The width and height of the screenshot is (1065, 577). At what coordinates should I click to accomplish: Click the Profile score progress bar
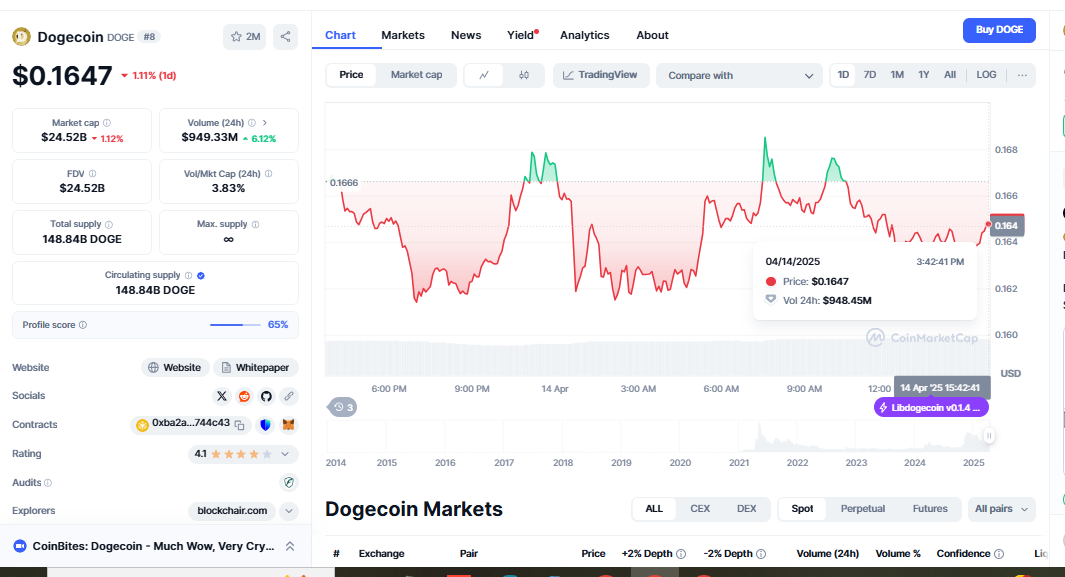(235, 325)
